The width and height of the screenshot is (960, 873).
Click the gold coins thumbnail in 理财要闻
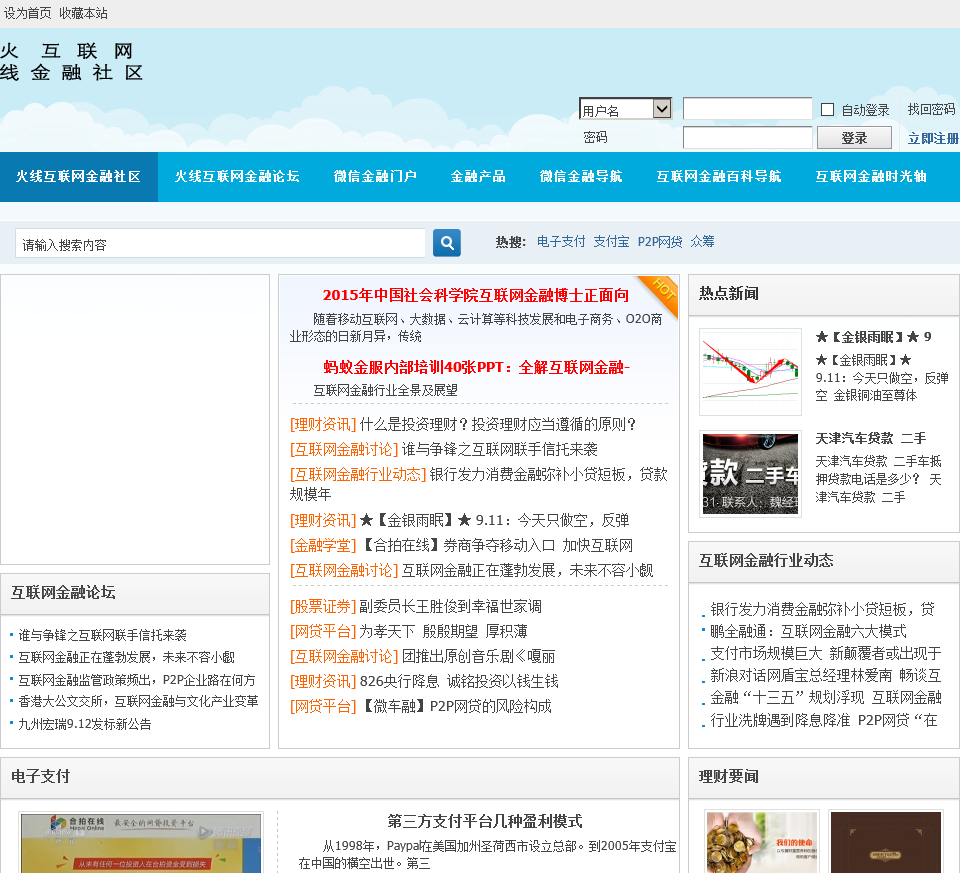(761, 842)
